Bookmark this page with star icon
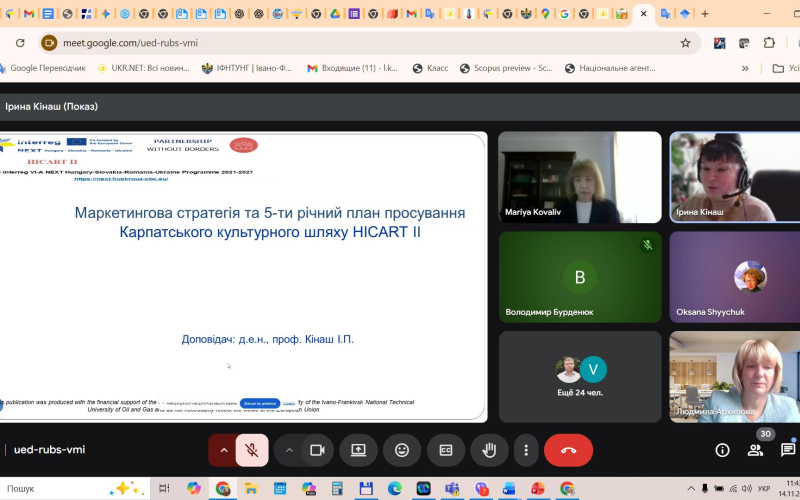 coord(685,43)
